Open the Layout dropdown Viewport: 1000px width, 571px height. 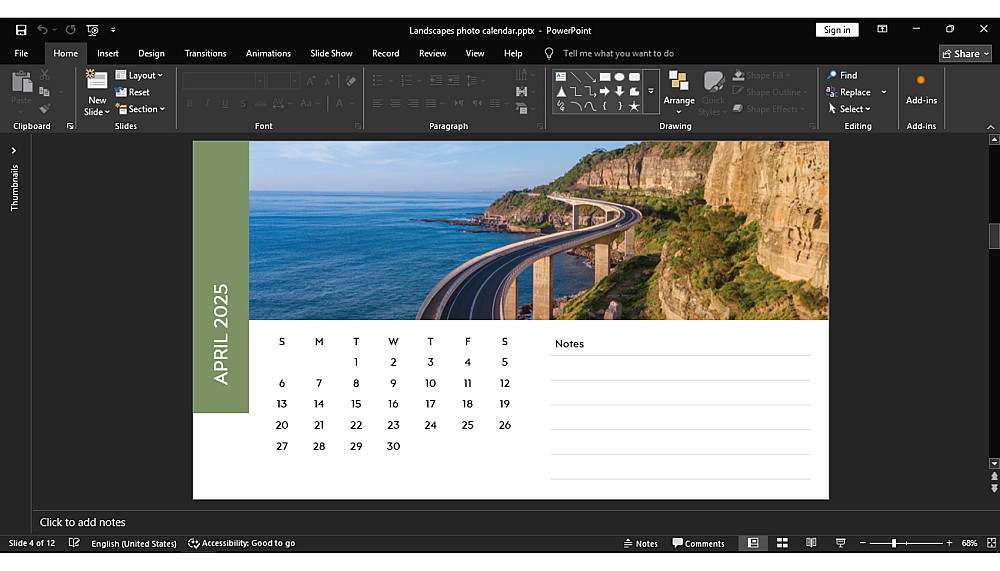[139, 75]
